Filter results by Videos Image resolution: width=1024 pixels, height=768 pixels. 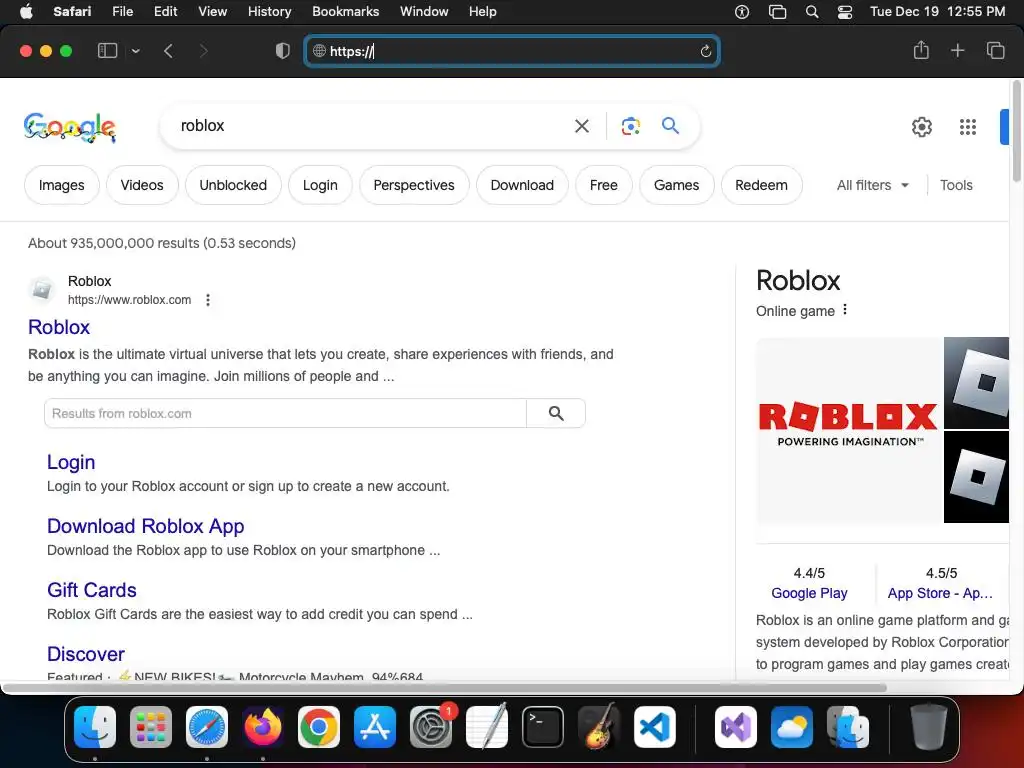142,185
